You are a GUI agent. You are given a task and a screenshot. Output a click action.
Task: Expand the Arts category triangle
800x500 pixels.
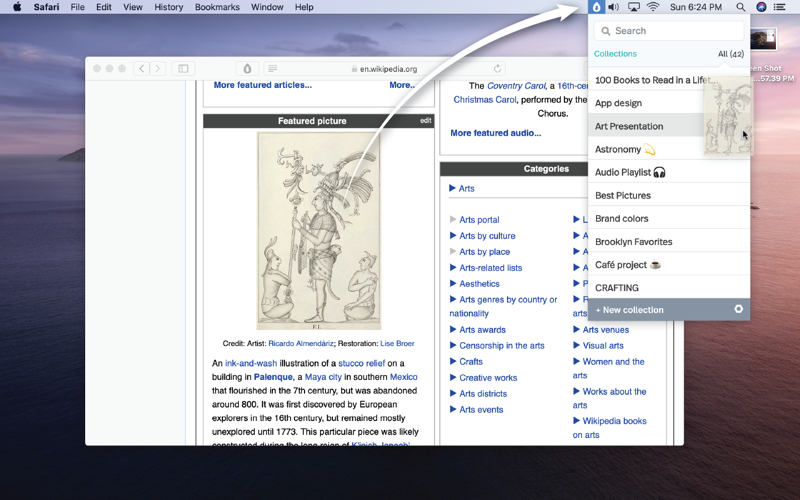coord(453,188)
